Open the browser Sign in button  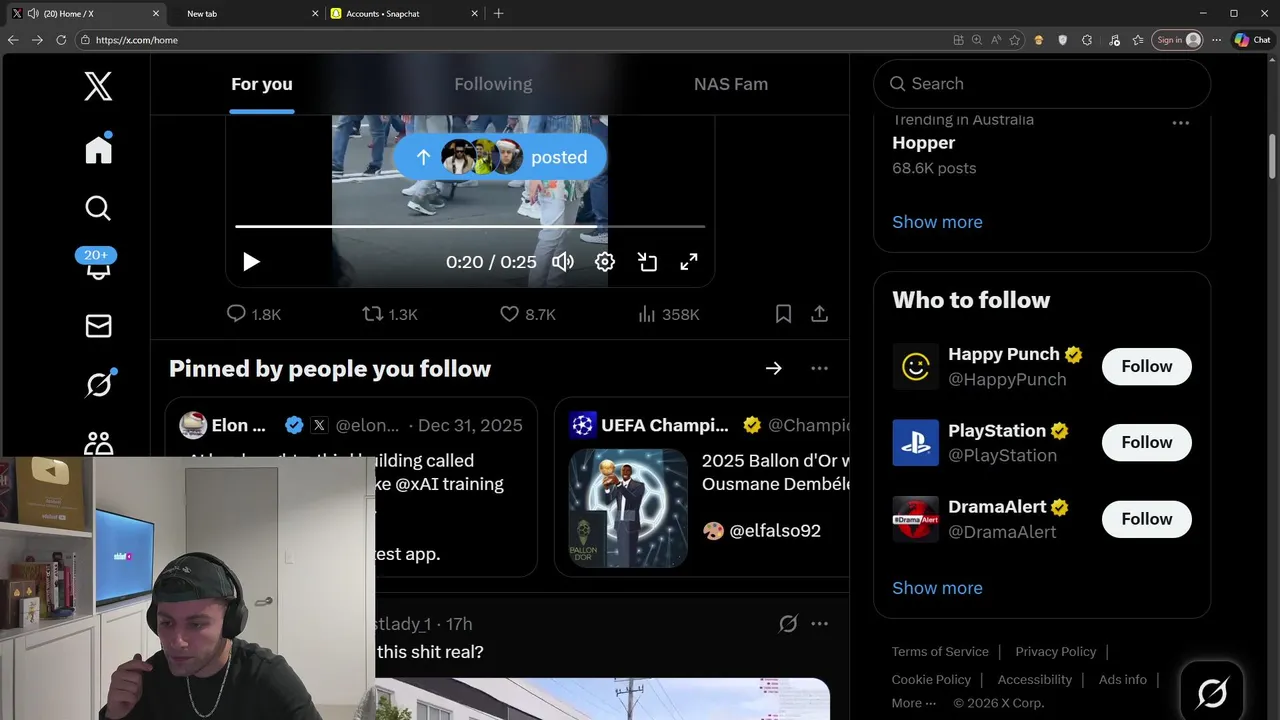(x=1178, y=40)
